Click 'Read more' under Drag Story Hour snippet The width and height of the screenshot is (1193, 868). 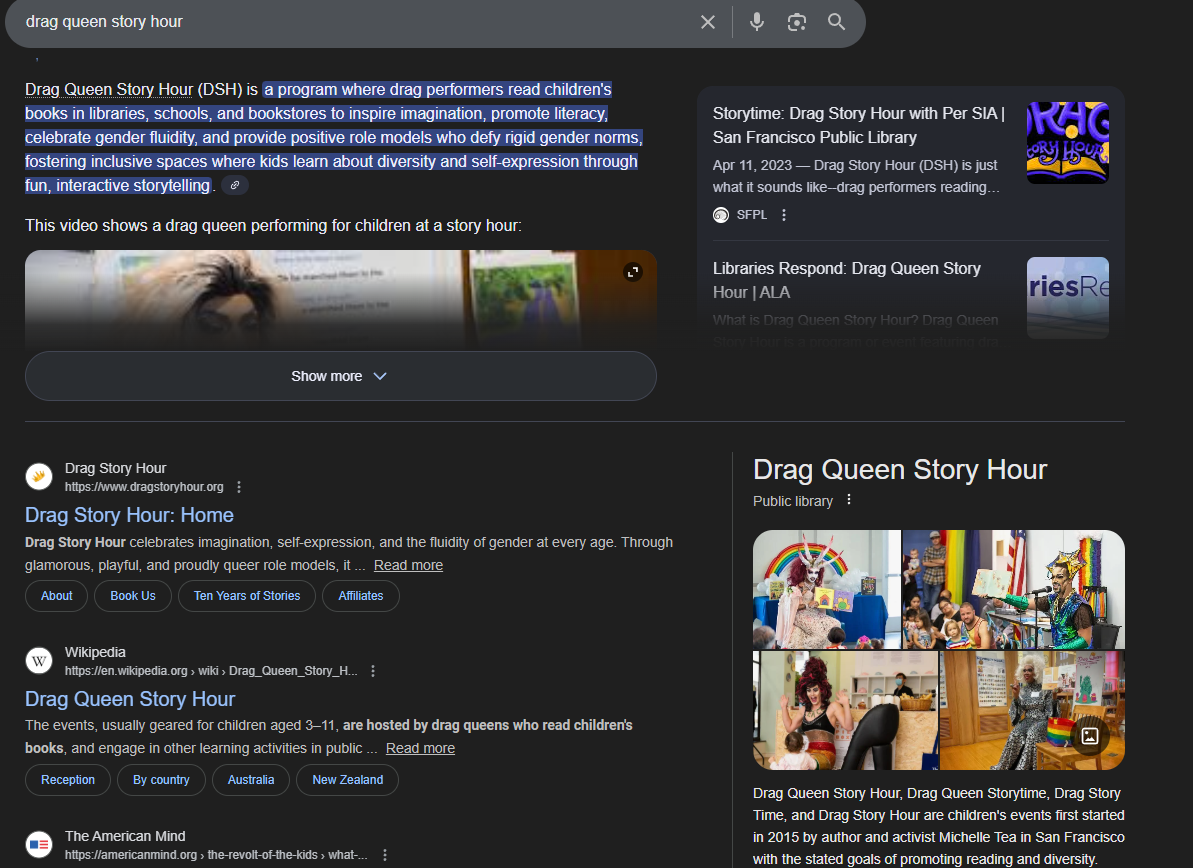pos(408,565)
